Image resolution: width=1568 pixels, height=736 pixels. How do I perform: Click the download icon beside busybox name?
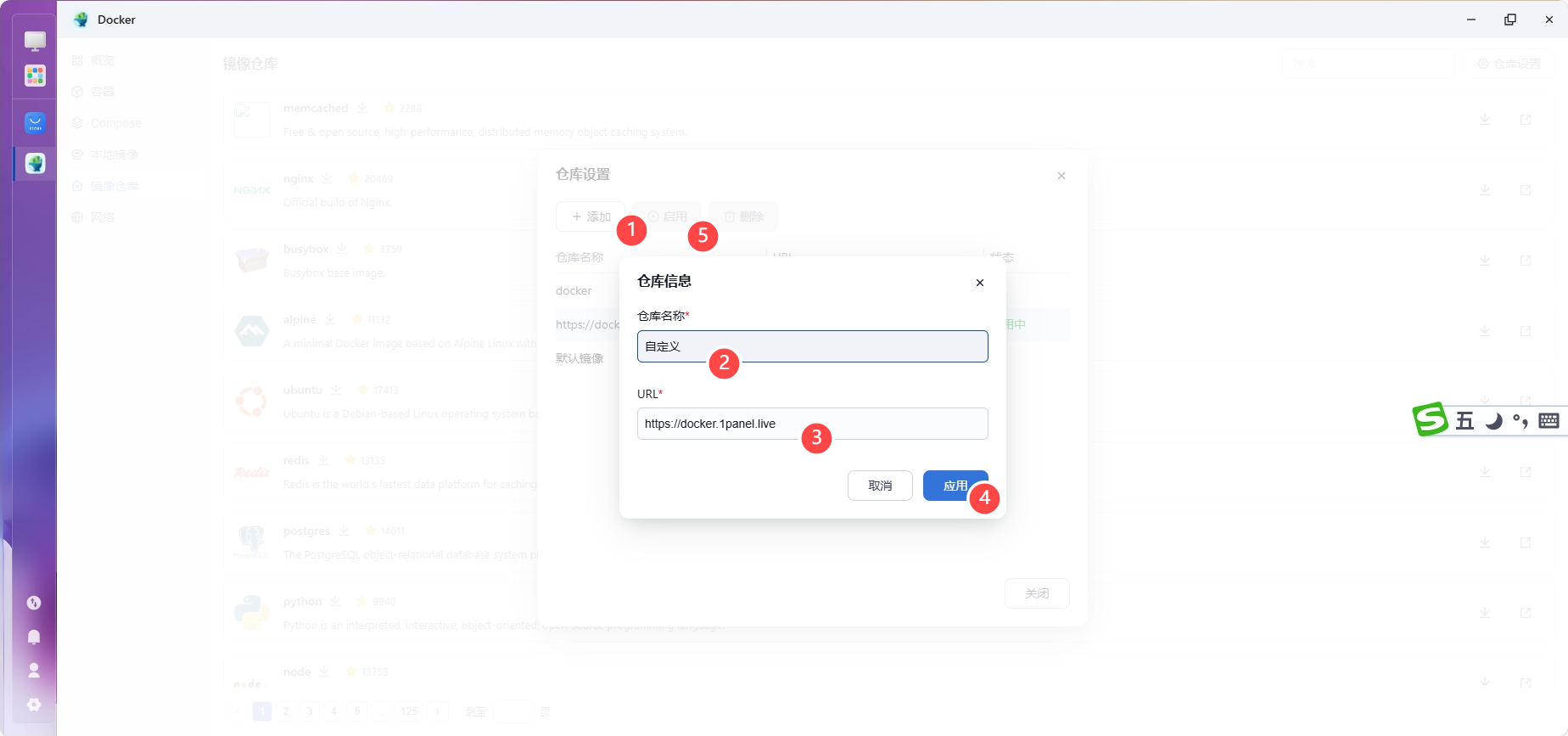click(342, 249)
